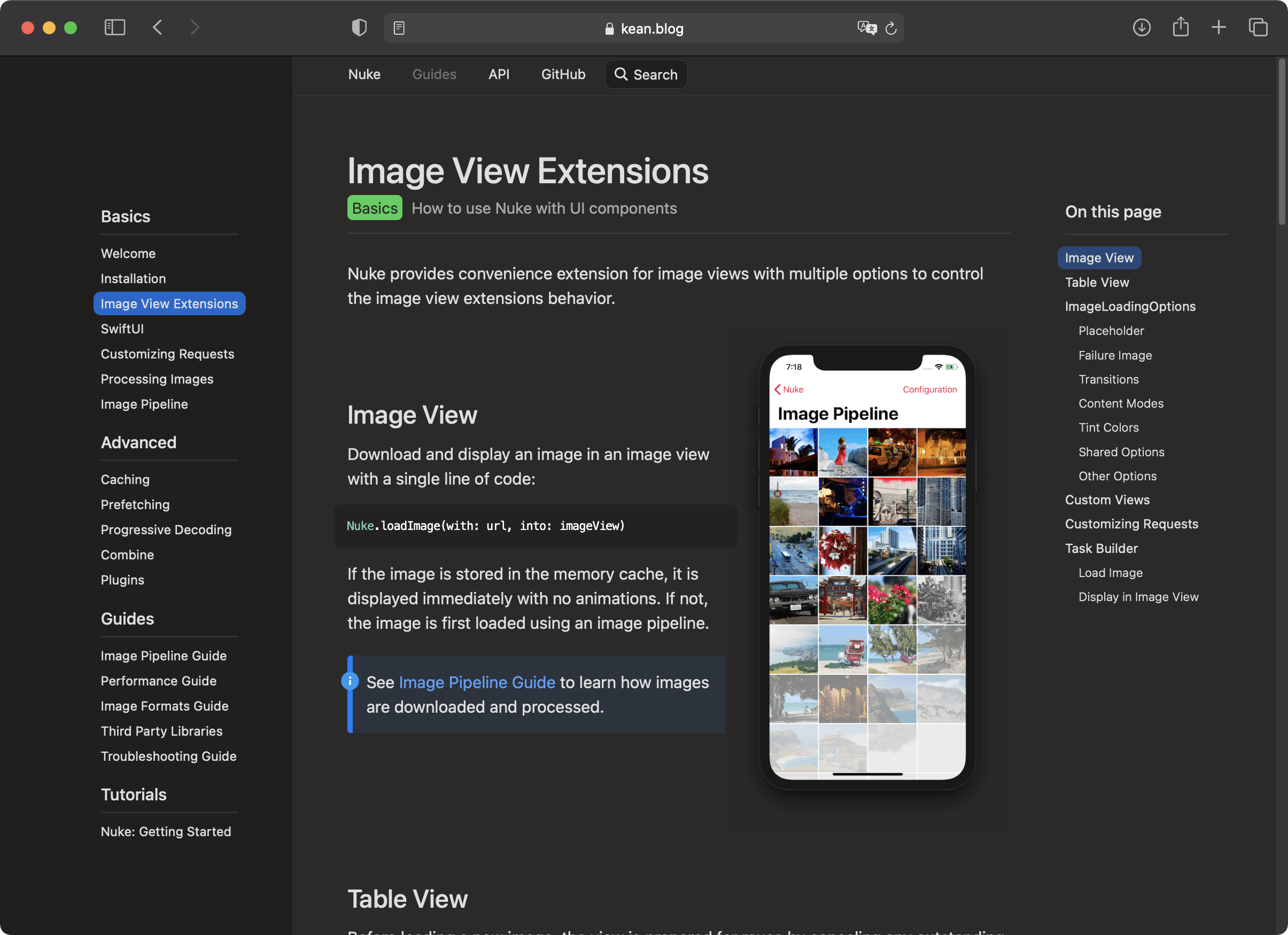This screenshot has width=1288, height=935.
Task: Click the Nuke.loadImage code block
Action: tap(536, 526)
